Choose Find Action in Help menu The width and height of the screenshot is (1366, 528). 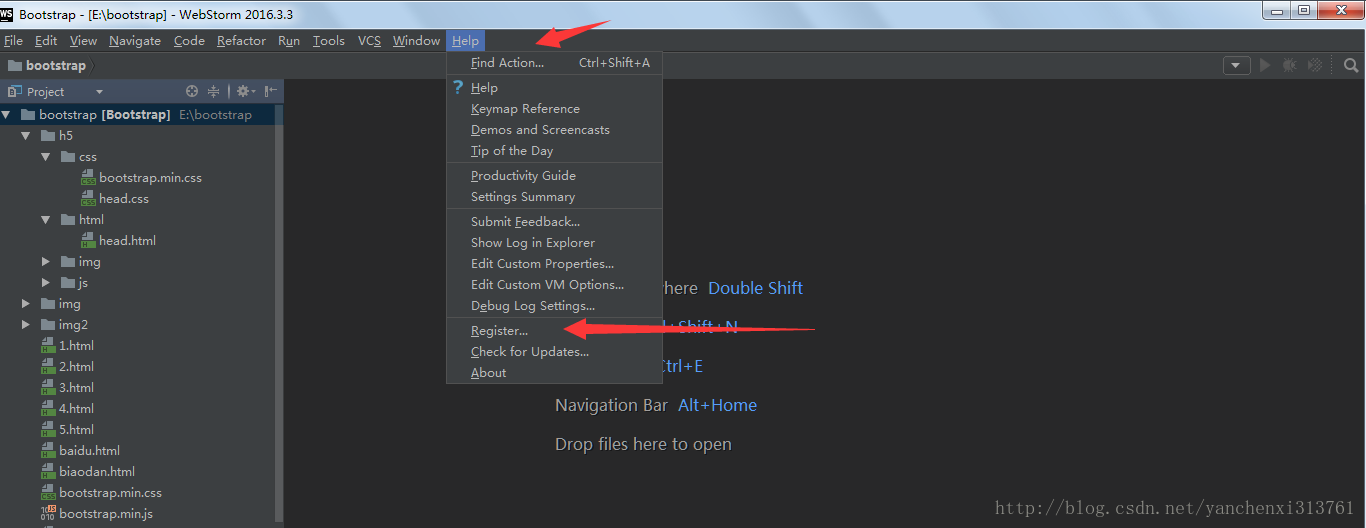(554, 63)
